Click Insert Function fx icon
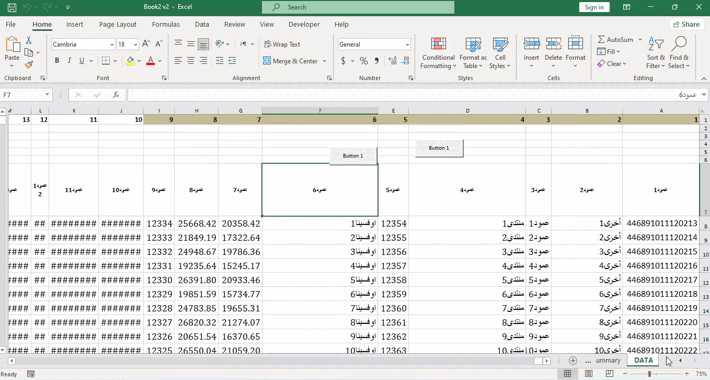The image size is (710, 380). pos(116,95)
